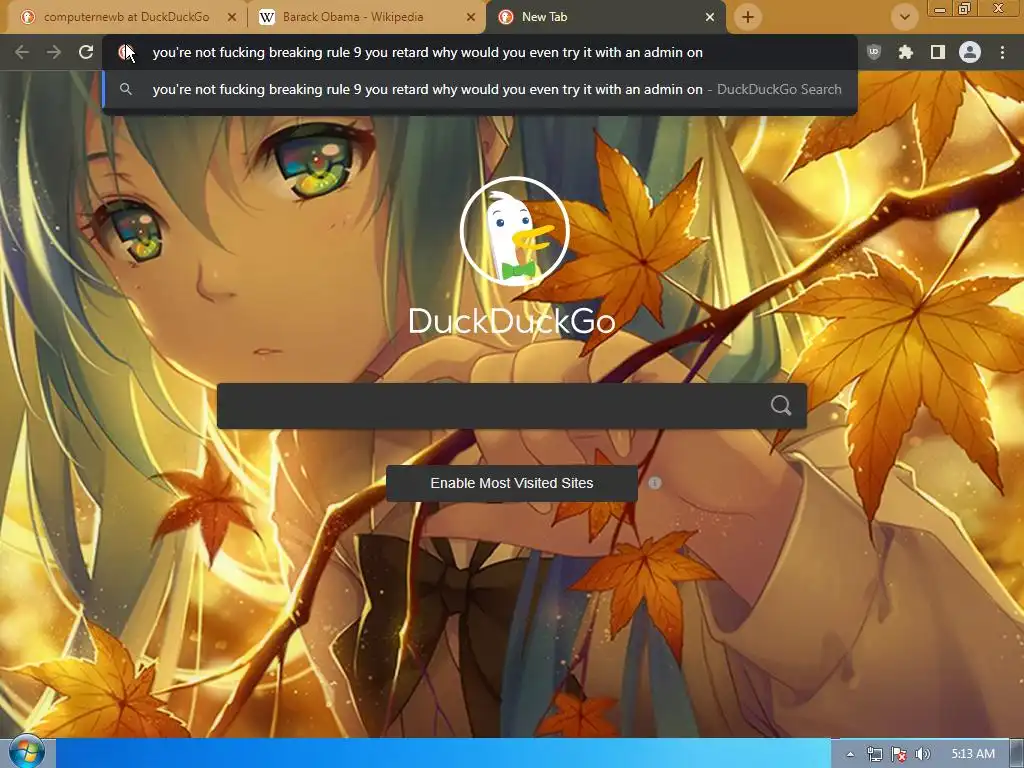Open the Chrome three-dot menu
The image size is (1024, 768).
pos(1002,52)
